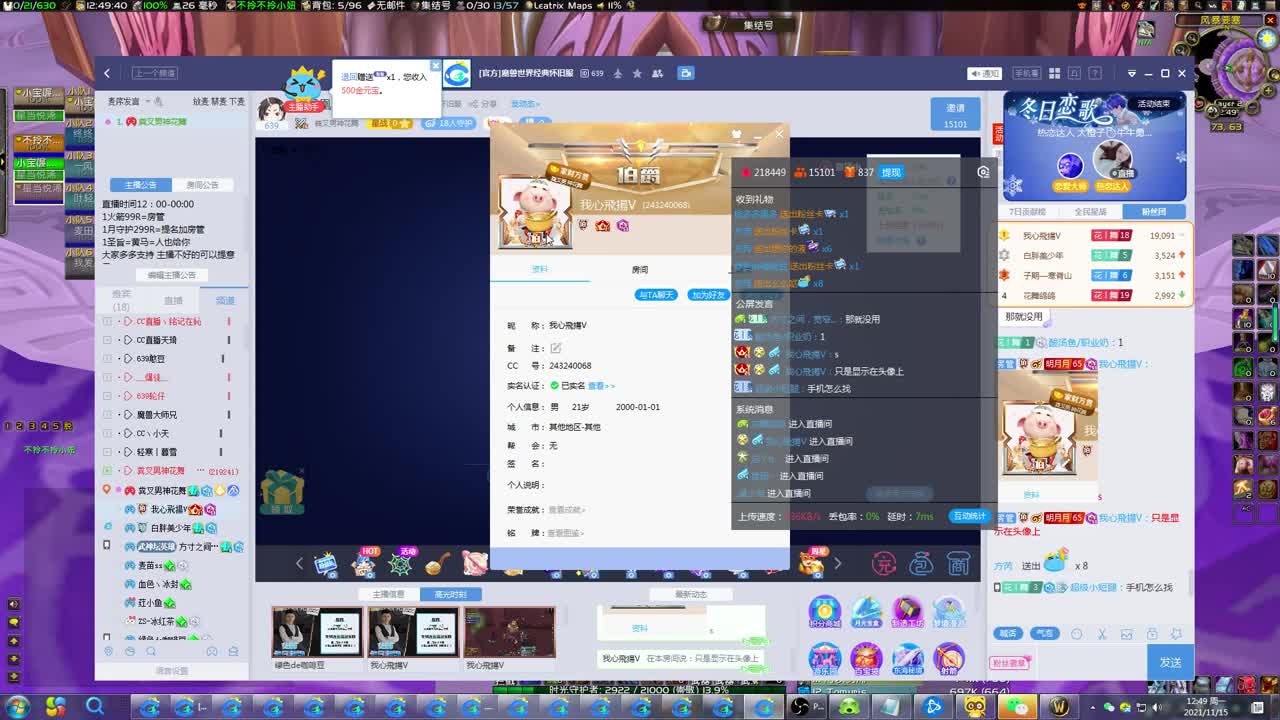Image resolution: width=1280 pixels, height=720 pixels.
Task: Select user 白胖美少年 in the channel list
Action: pos(170,528)
